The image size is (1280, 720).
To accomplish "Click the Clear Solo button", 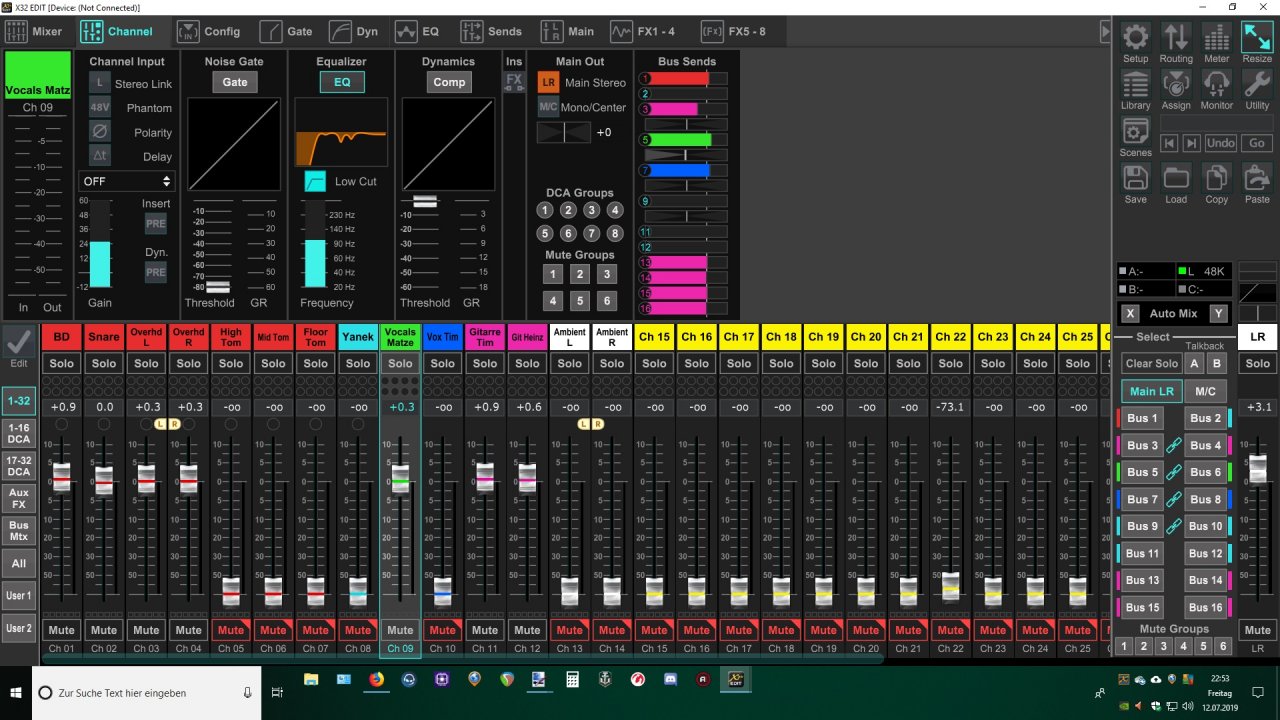I will click(x=1151, y=363).
